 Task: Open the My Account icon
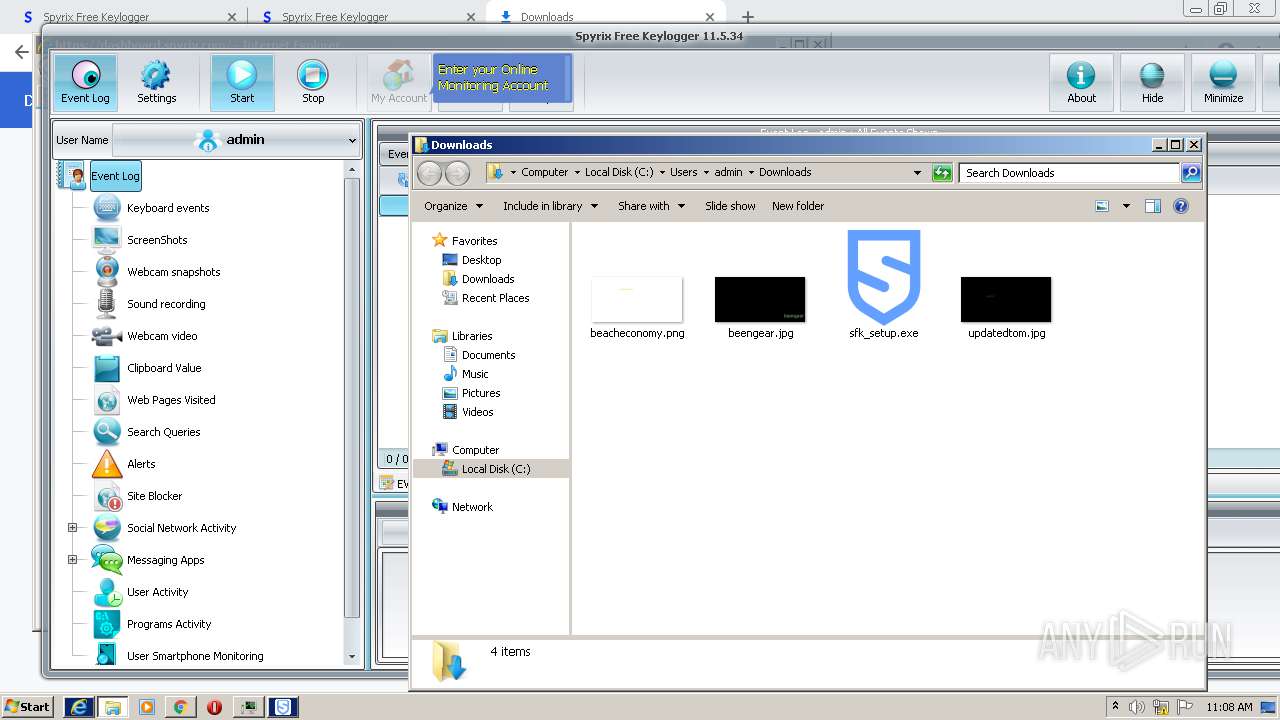click(399, 82)
